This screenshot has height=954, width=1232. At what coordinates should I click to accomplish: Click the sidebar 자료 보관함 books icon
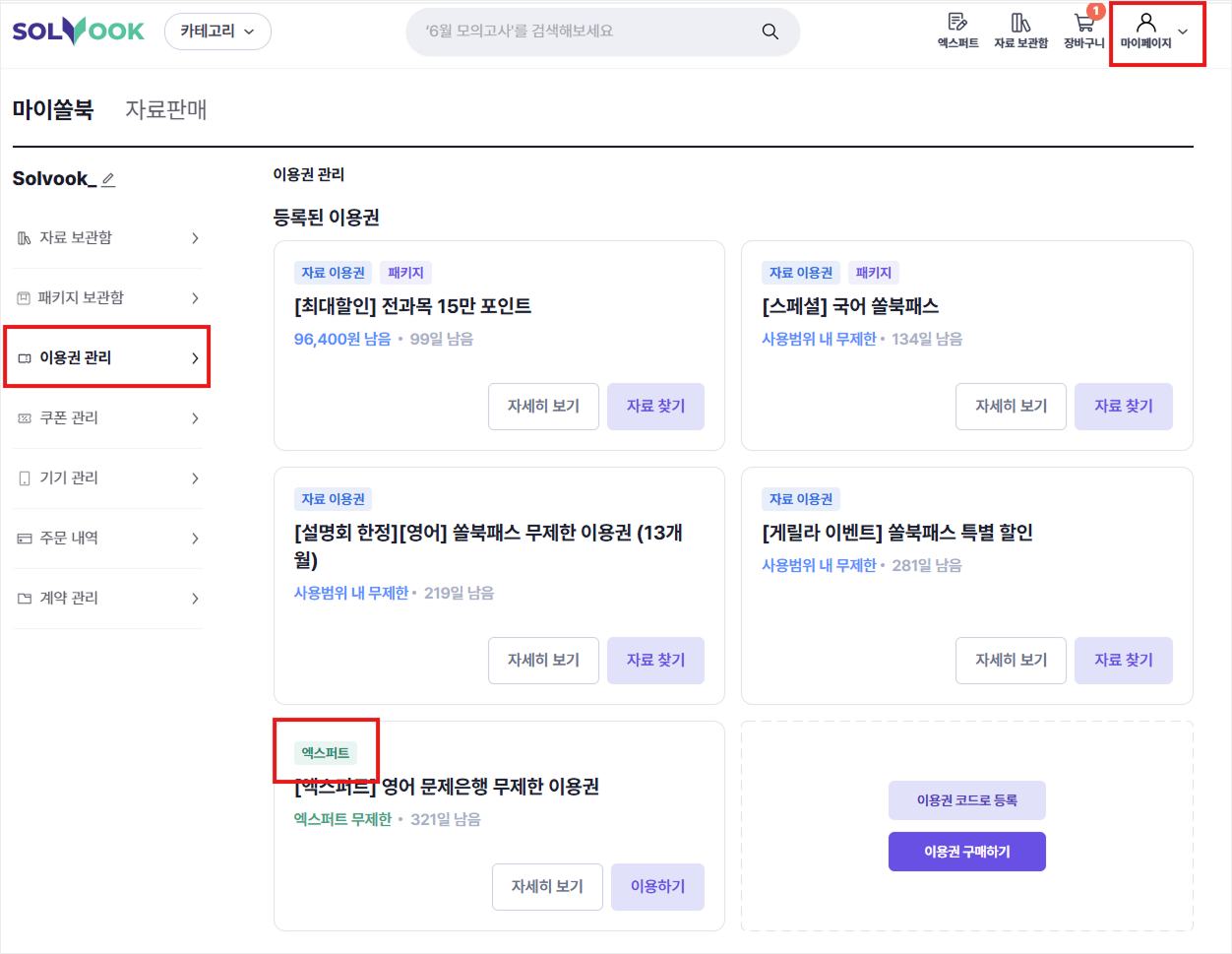point(25,238)
